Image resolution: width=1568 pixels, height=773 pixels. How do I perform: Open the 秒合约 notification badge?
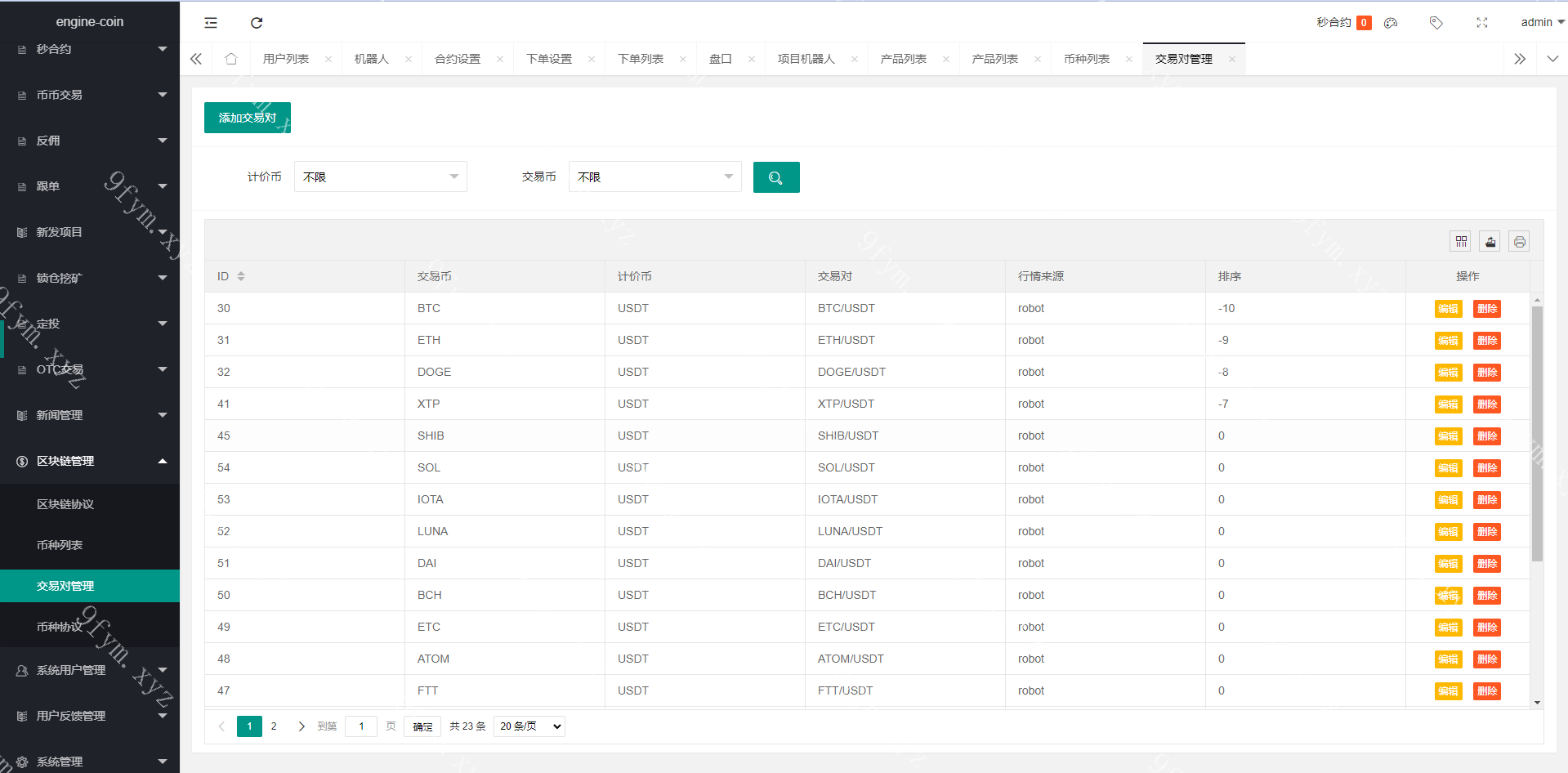coord(1364,23)
